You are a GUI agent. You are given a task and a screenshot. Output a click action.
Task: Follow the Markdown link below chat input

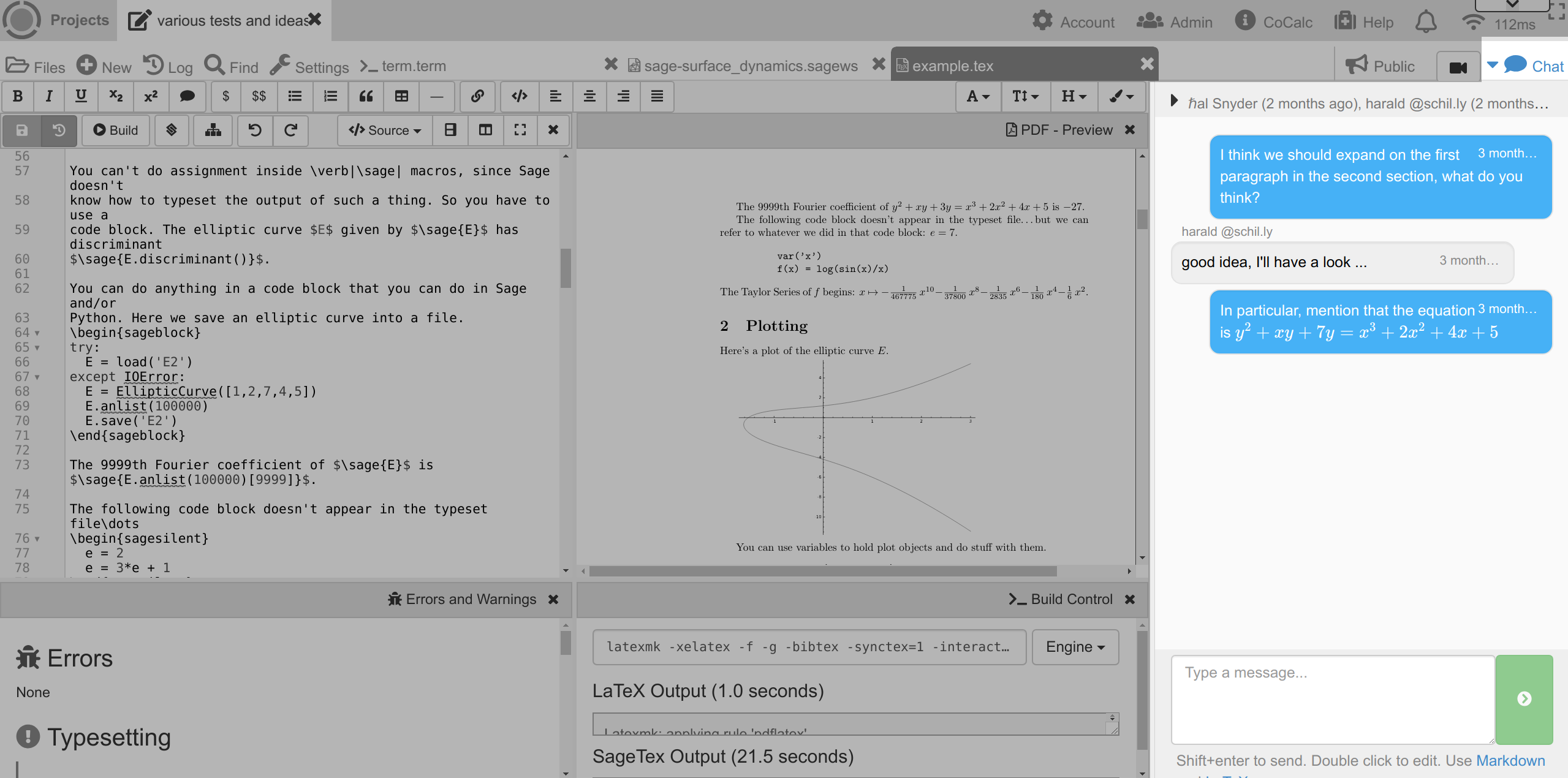tap(1510, 760)
